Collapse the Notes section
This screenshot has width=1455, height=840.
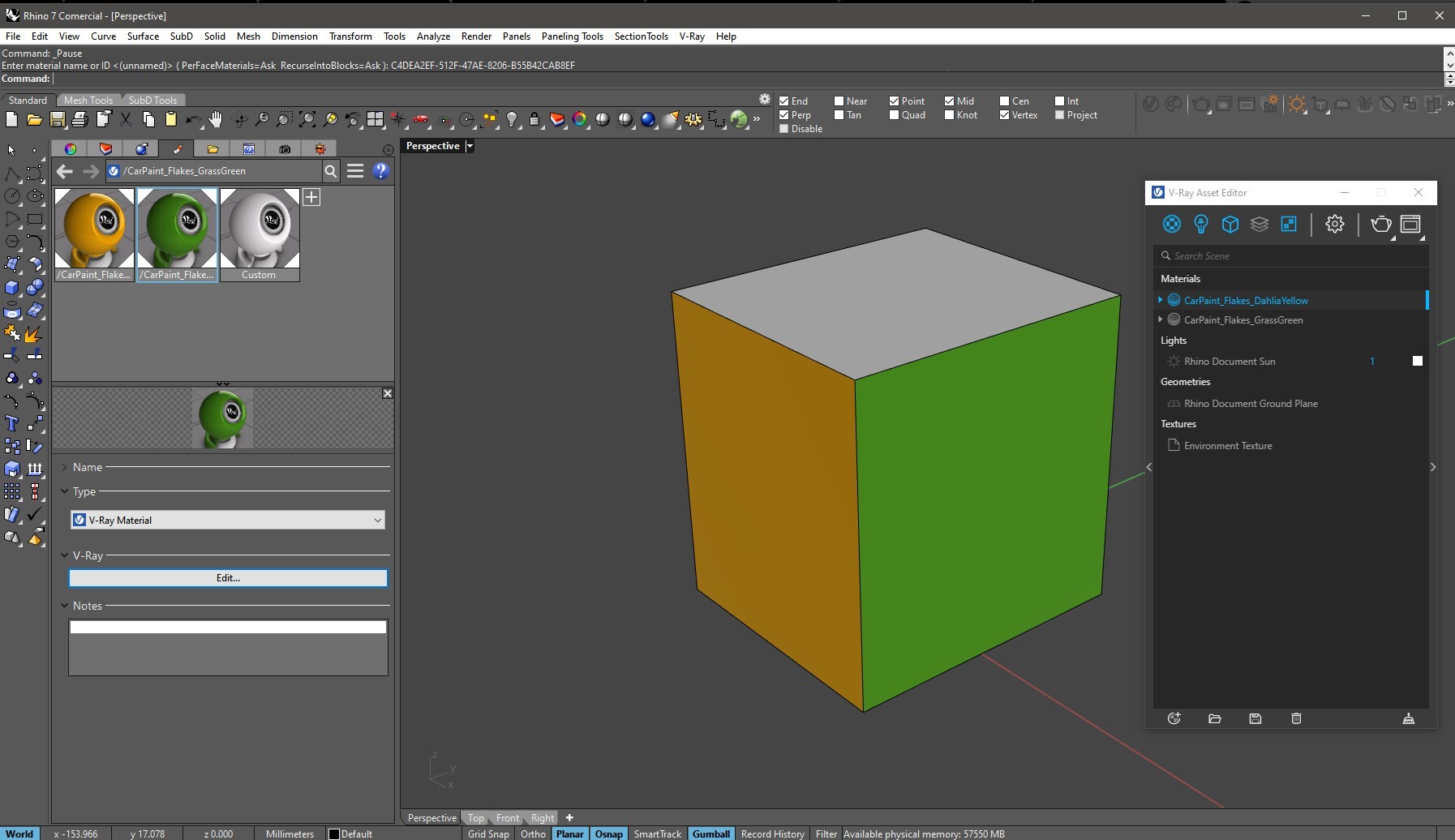tap(65, 606)
